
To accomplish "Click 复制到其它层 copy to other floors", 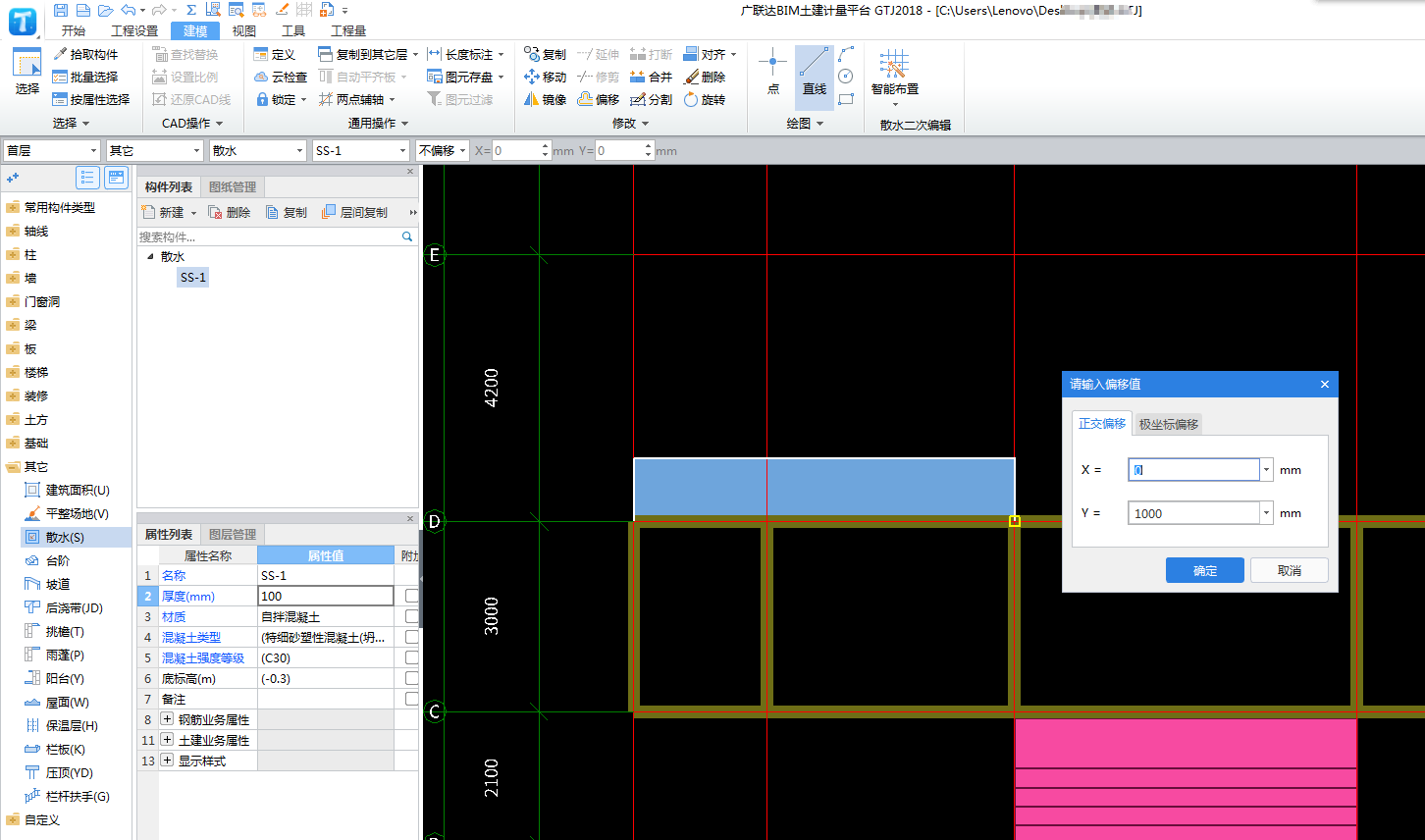I will [x=368, y=54].
